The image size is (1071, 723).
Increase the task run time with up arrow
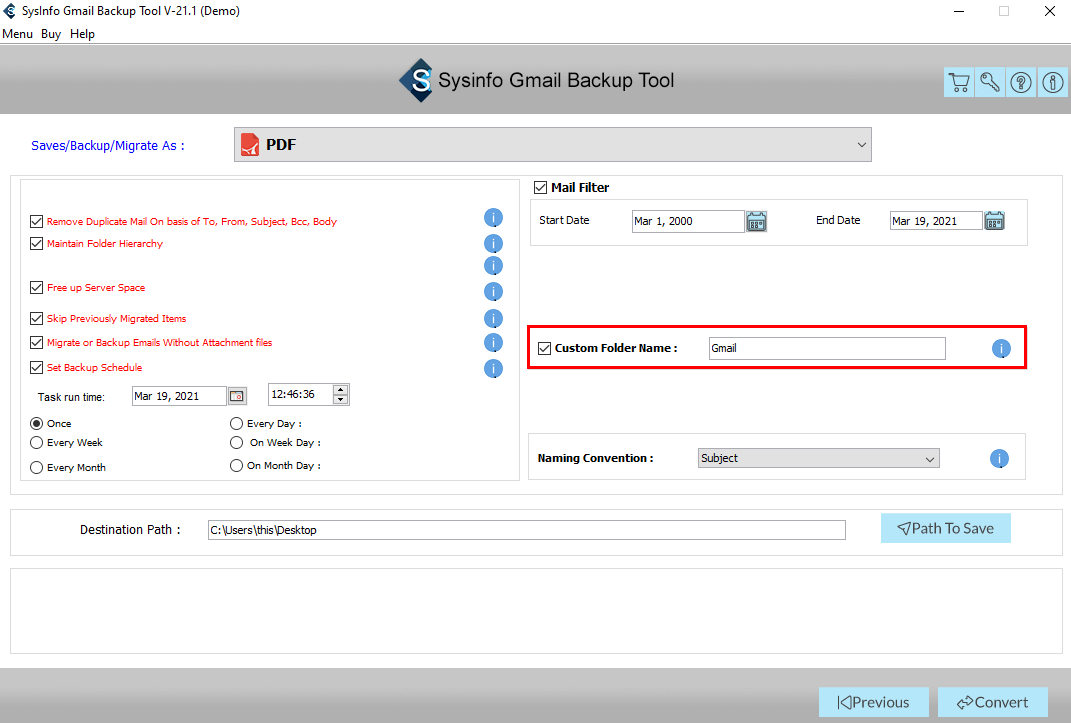pos(340,390)
